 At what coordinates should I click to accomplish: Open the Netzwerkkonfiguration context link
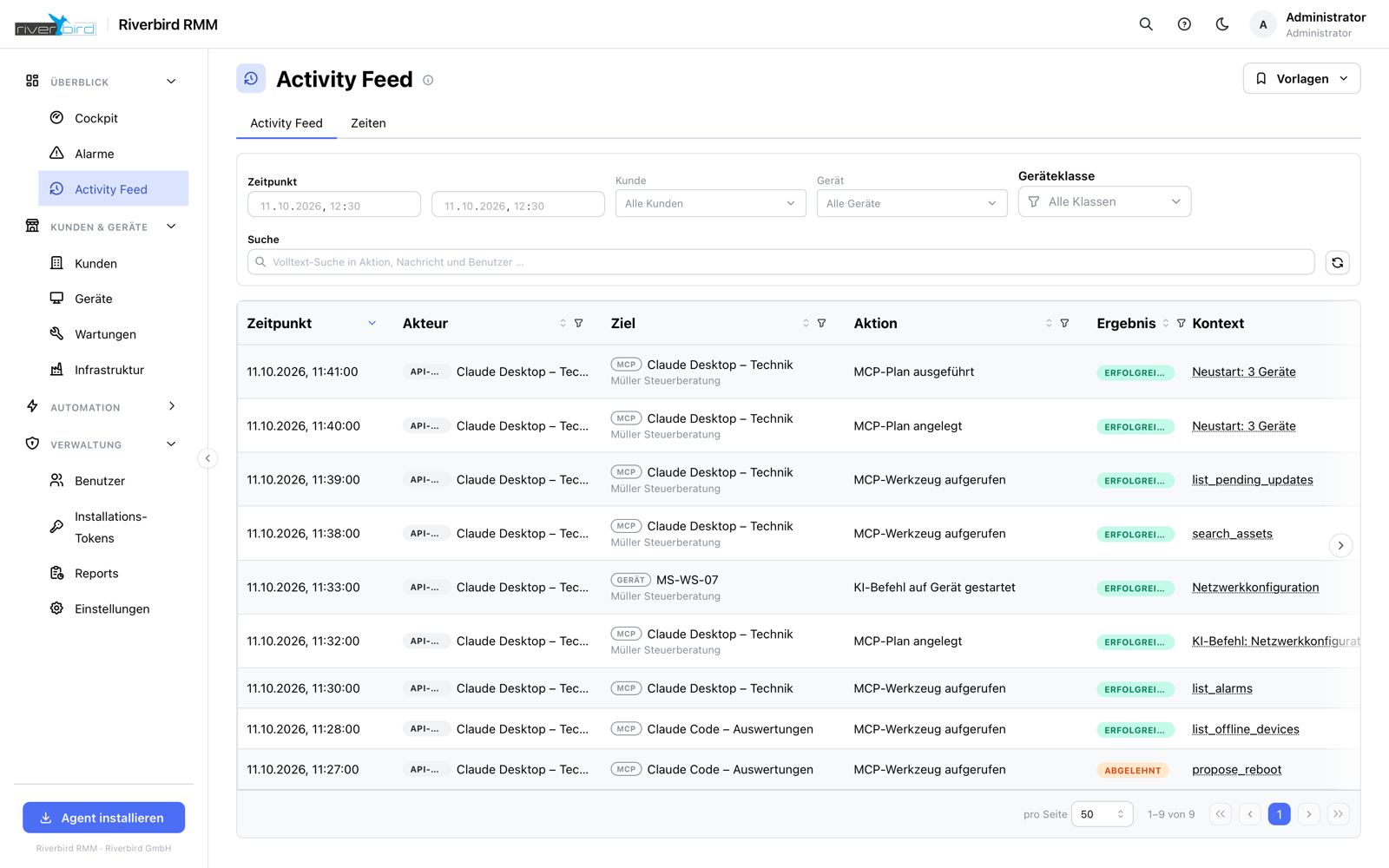point(1255,588)
